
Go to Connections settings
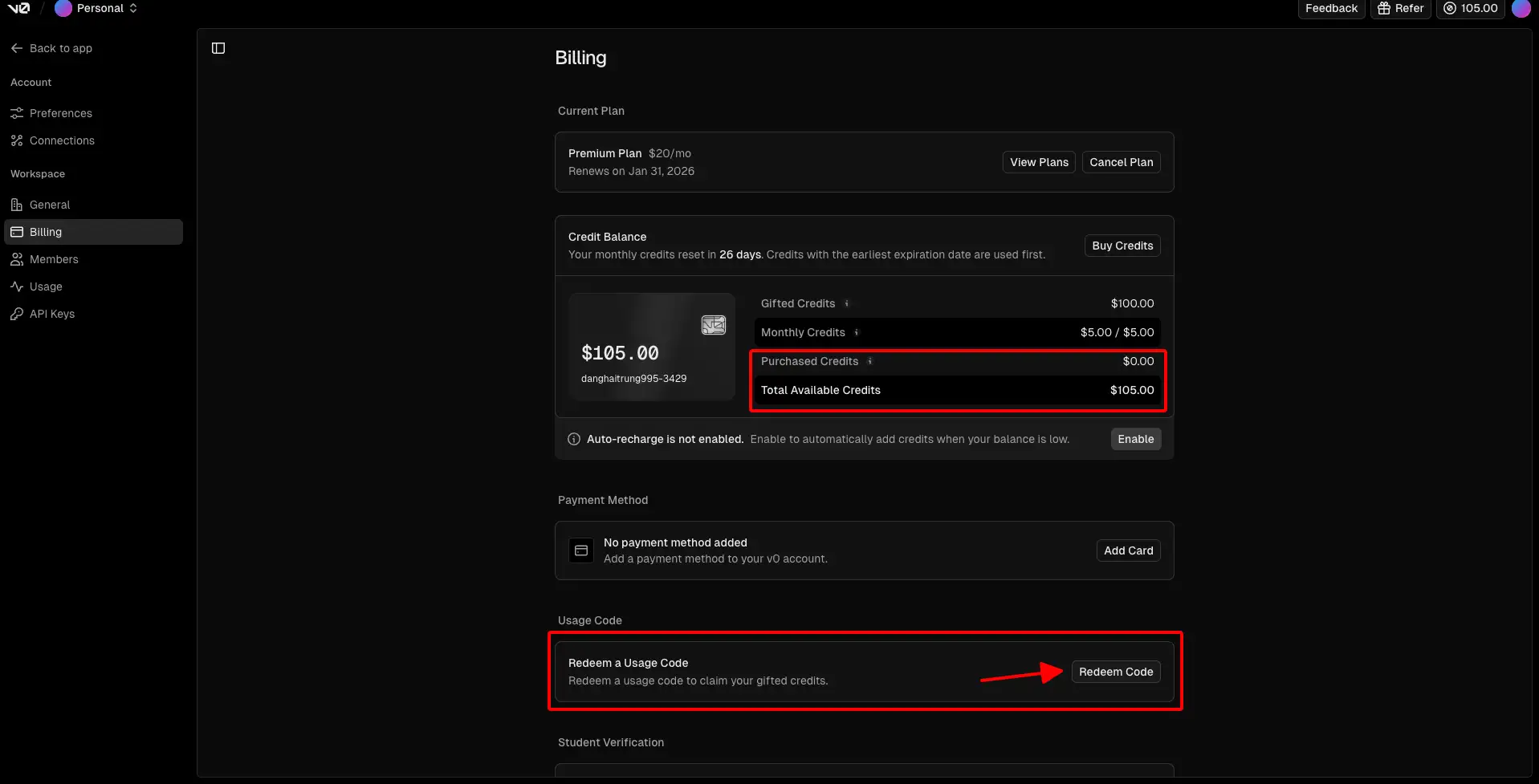click(62, 140)
